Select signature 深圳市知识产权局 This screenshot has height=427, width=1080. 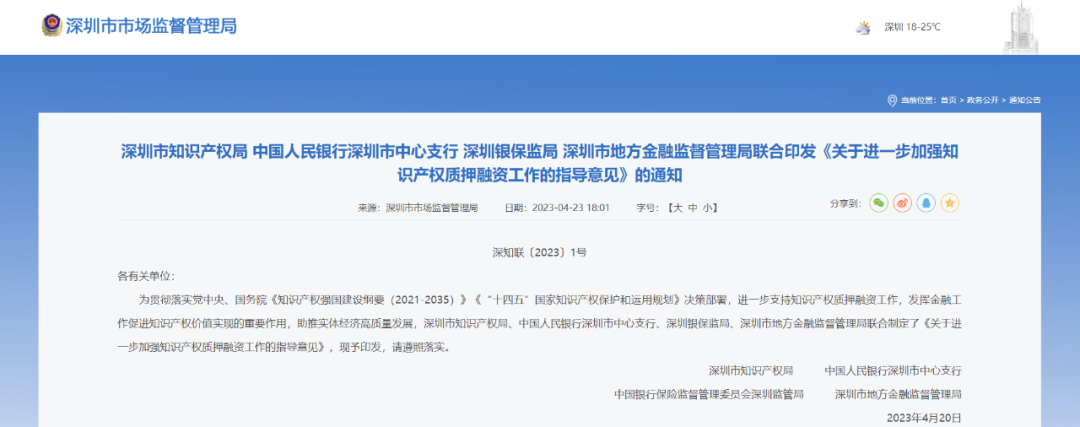click(751, 371)
